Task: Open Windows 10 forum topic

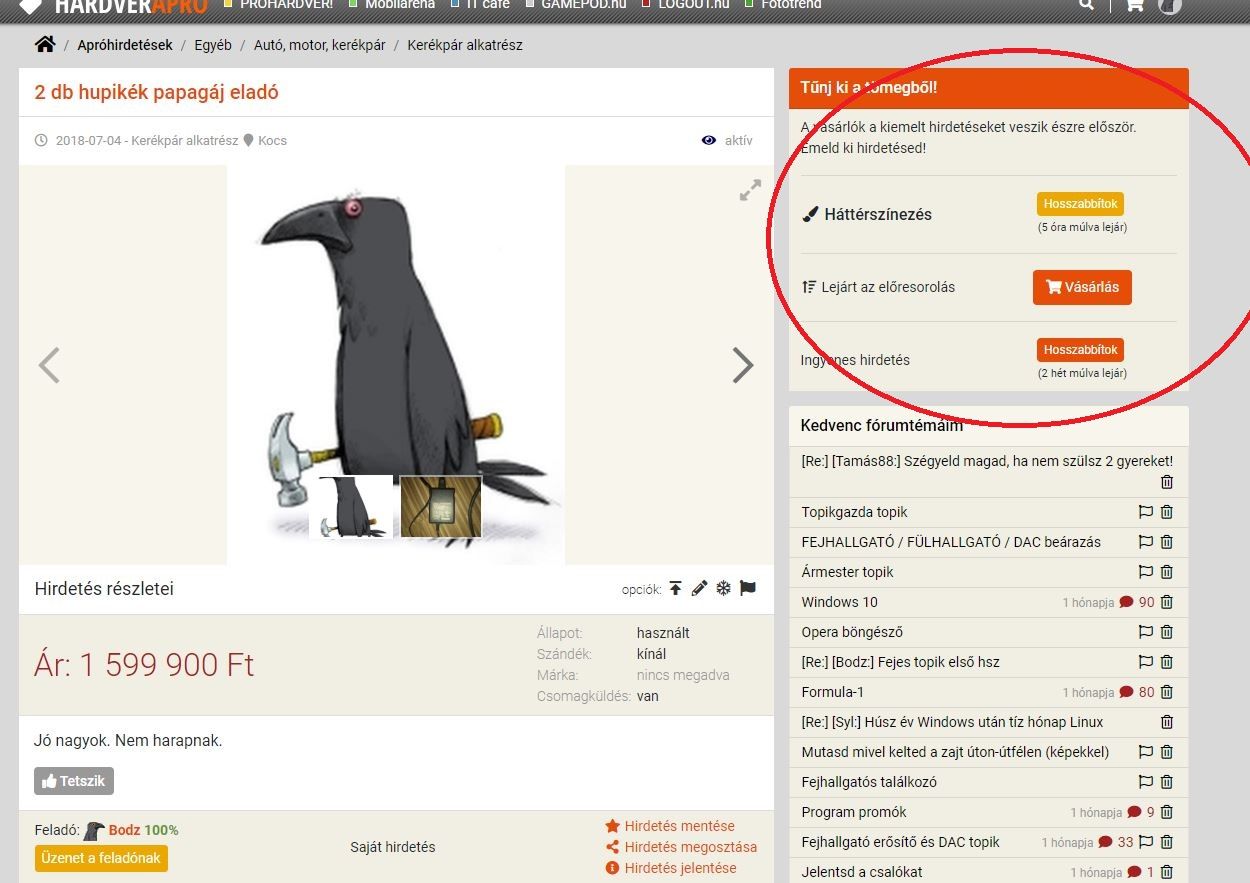Action: coord(839,602)
